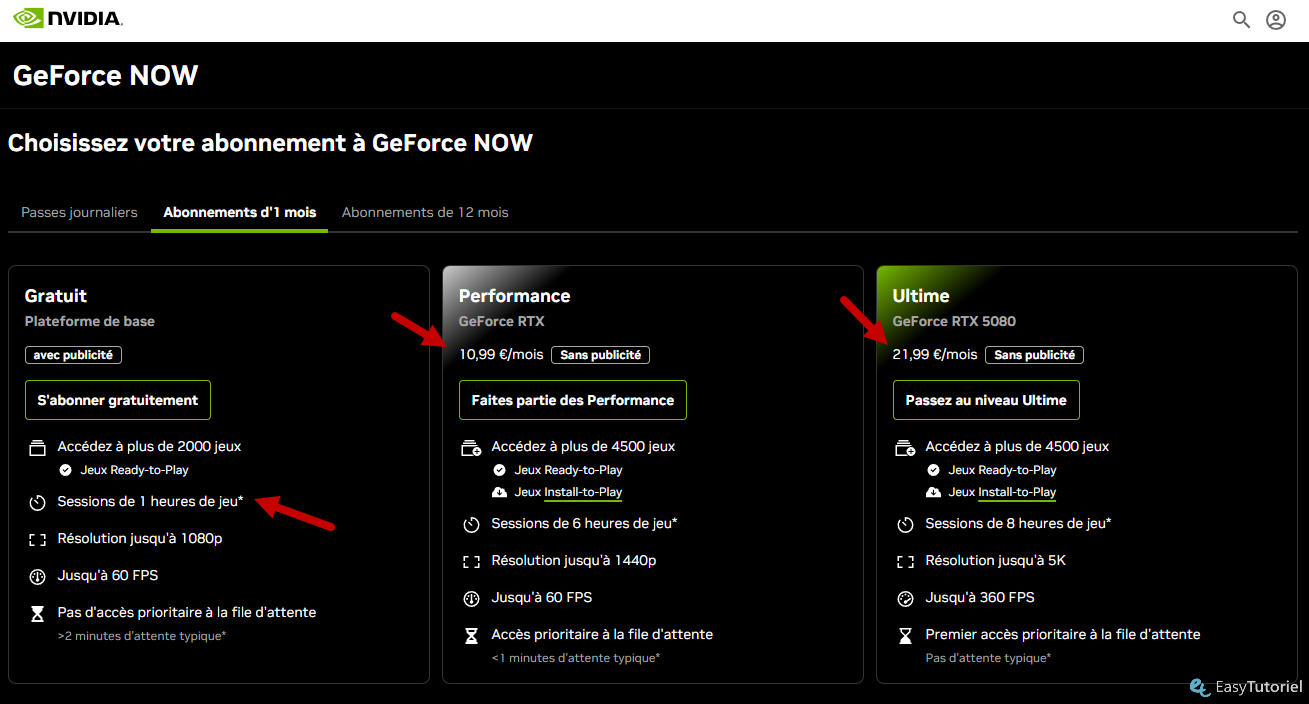The height and width of the screenshot is (704, 1309).
Task: Click the game library icon in Gratuit card
Action: [x=37, y=447]
